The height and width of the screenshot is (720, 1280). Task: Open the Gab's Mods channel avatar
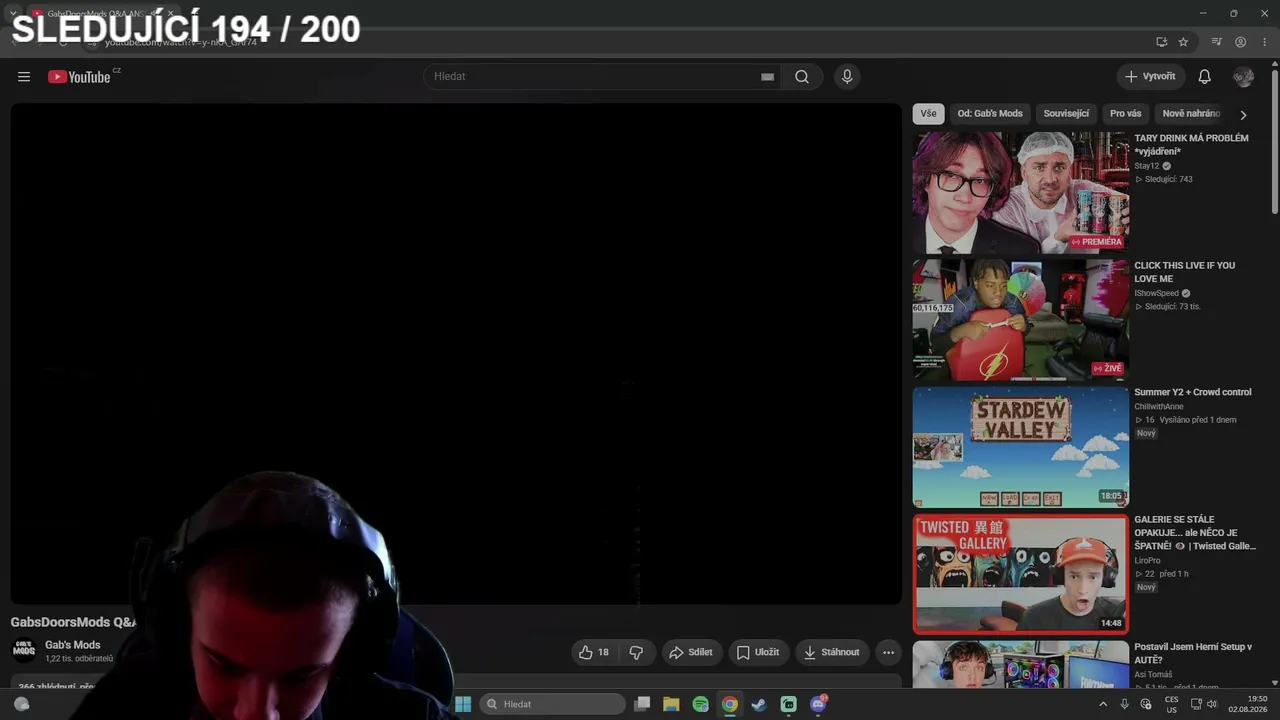[x=24, y=651]
